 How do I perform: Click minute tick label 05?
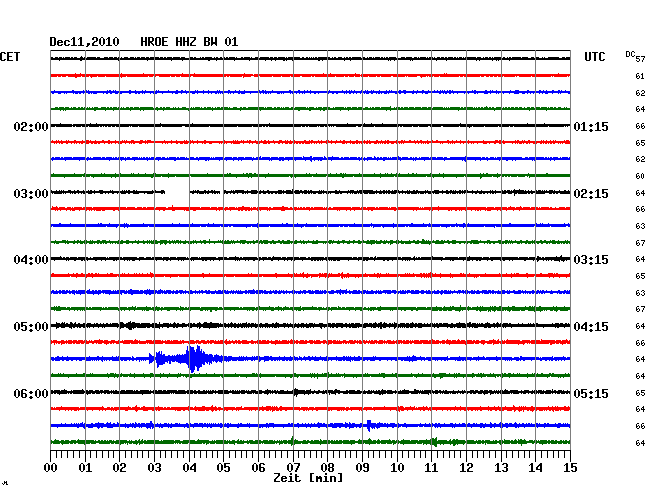(223, 467)
